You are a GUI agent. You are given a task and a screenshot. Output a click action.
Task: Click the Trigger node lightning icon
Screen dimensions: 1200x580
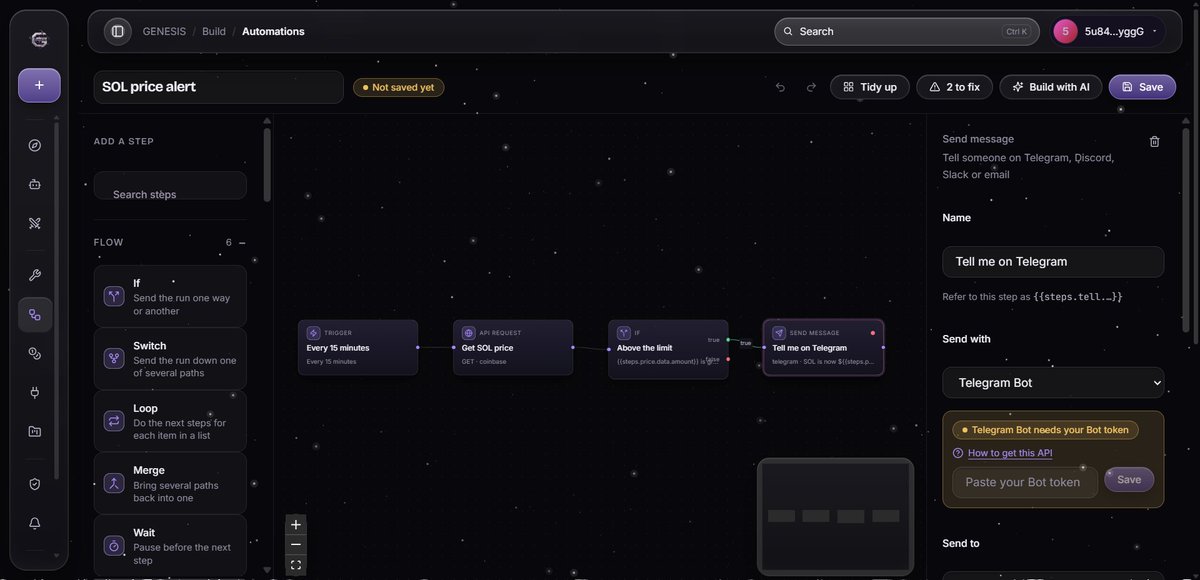[313, 333]
